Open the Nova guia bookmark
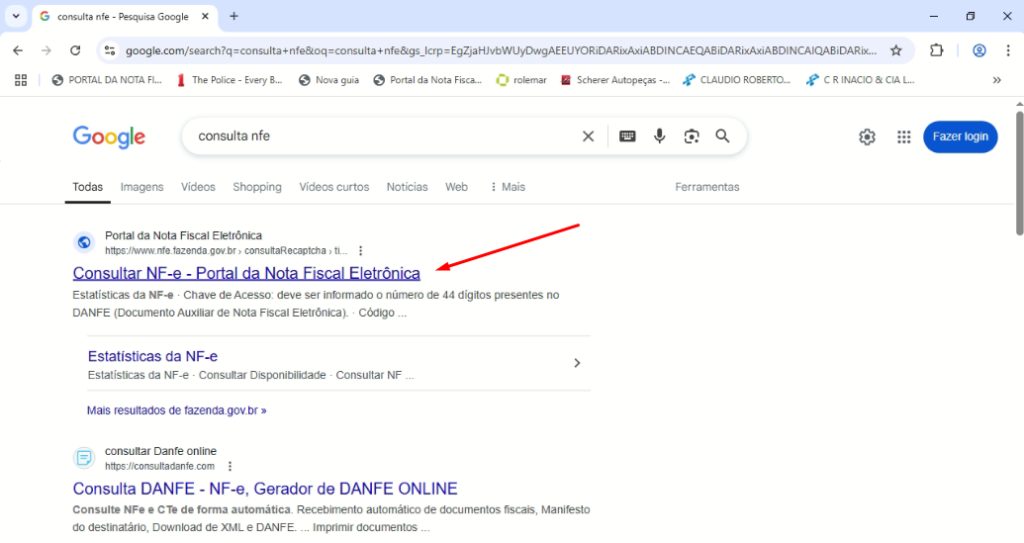This screenshot has height=543, width=1024. click(x=329, y=80)
